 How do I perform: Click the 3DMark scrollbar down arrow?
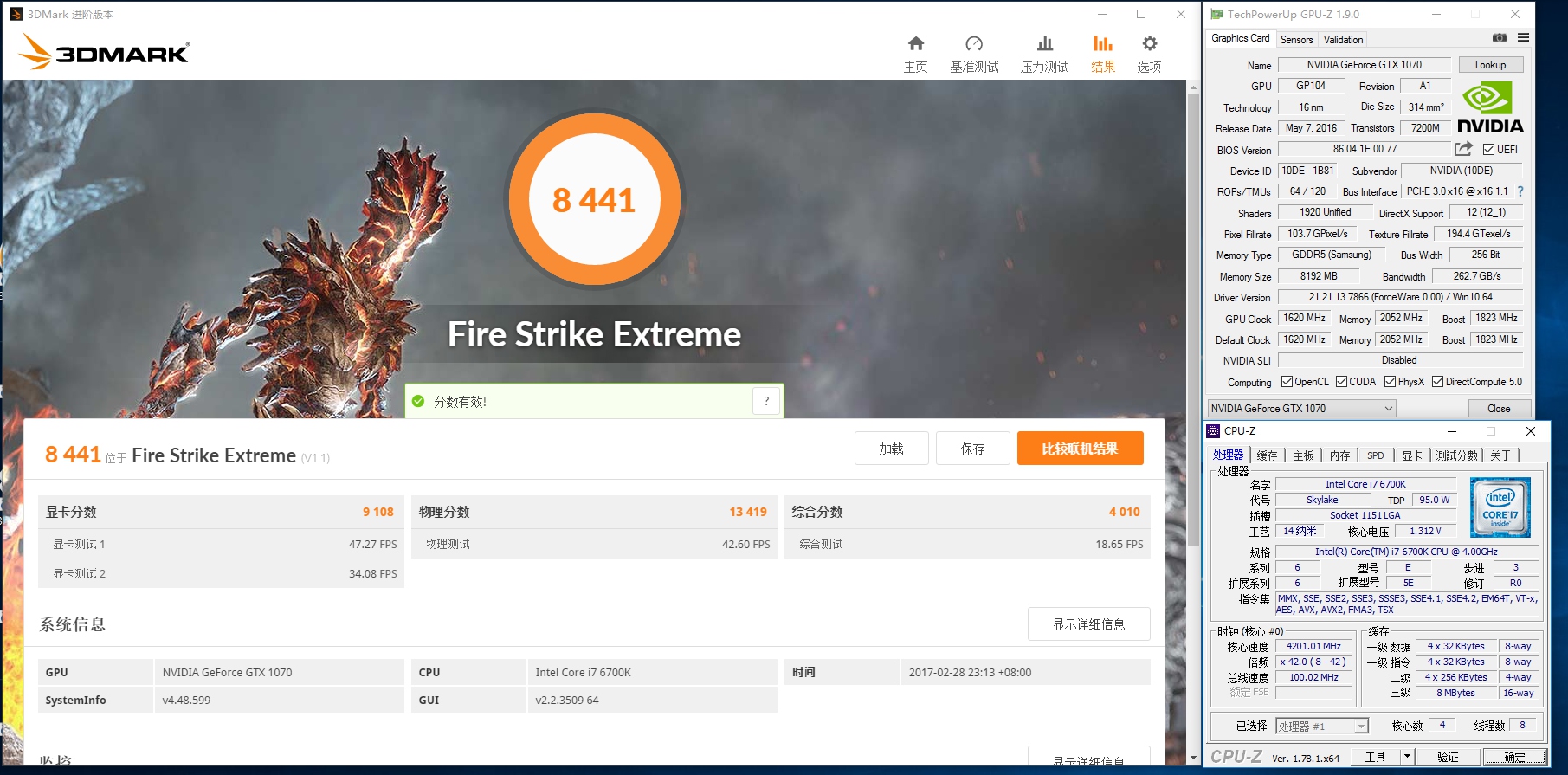(1193, 758)
